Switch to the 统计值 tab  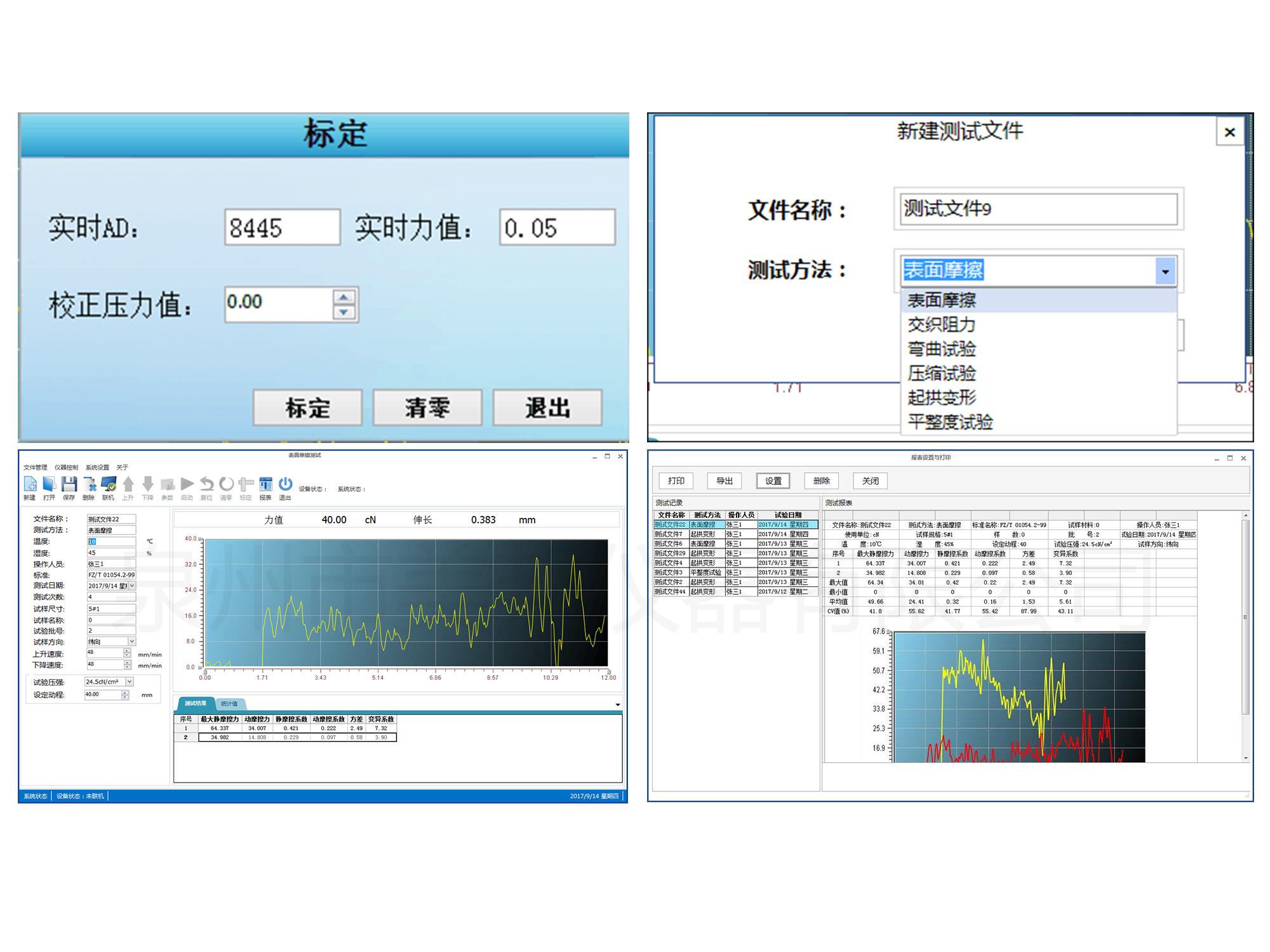pyautogui.click(x=229, y=704)
